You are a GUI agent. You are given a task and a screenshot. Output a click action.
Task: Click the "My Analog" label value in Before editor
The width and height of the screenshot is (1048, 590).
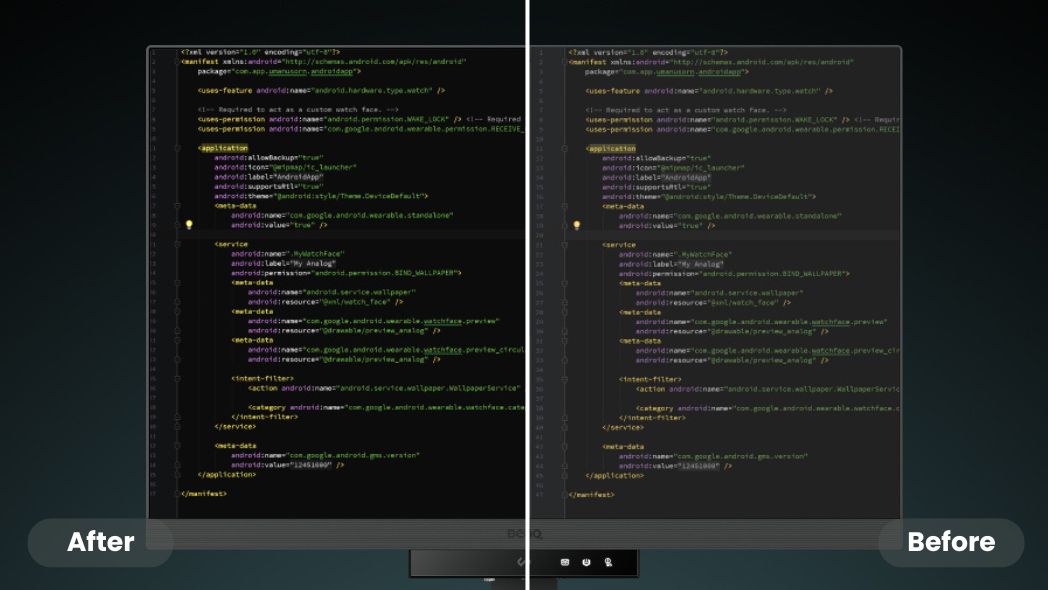pyautogui.click(x=699, y=265)
